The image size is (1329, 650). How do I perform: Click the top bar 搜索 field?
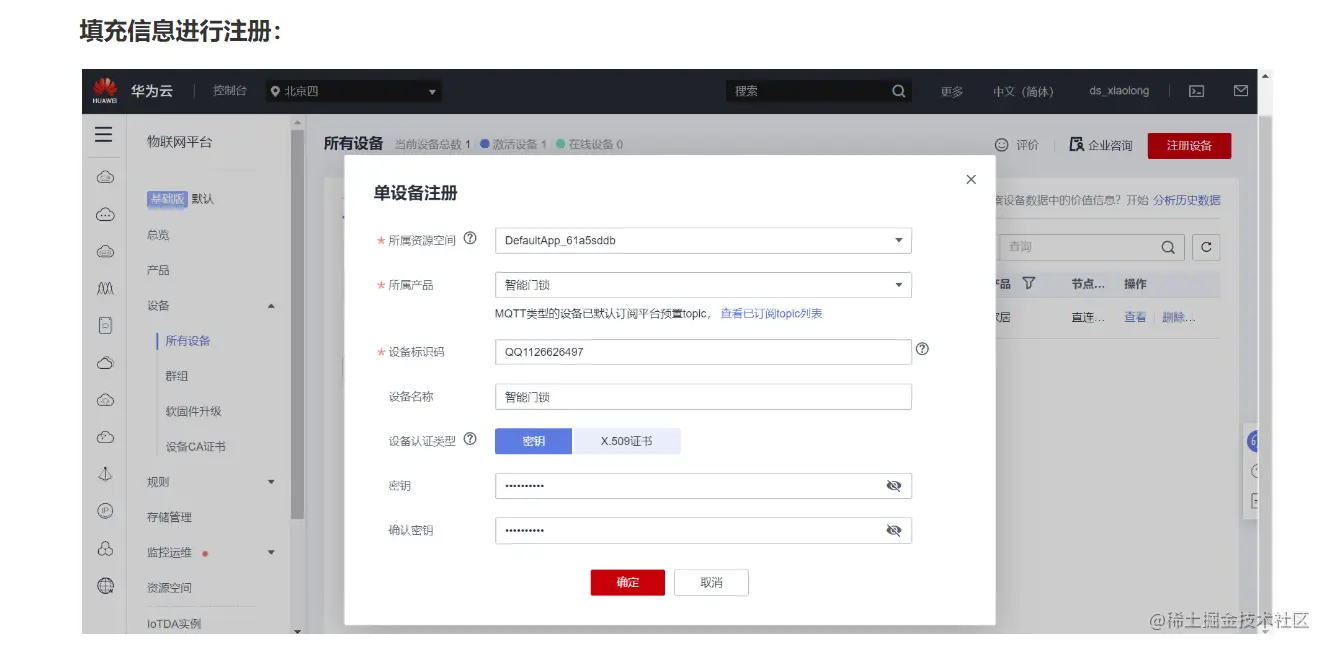click(818, 91)
